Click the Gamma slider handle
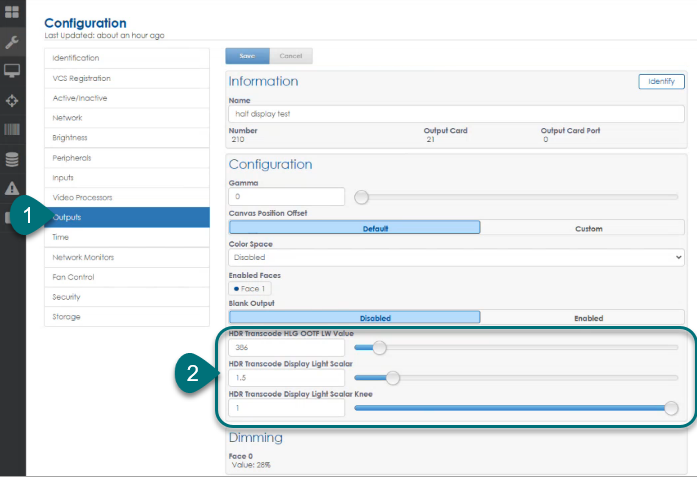697x477 pixels. (362, 197)
